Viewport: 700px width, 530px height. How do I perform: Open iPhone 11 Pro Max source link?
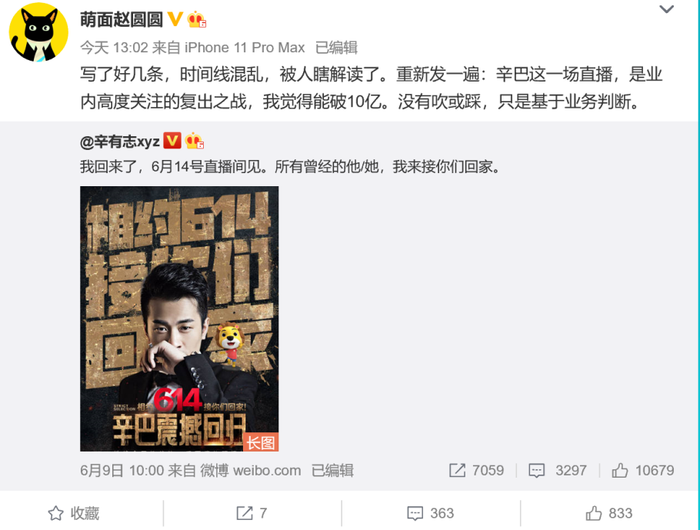click(245, 47)
